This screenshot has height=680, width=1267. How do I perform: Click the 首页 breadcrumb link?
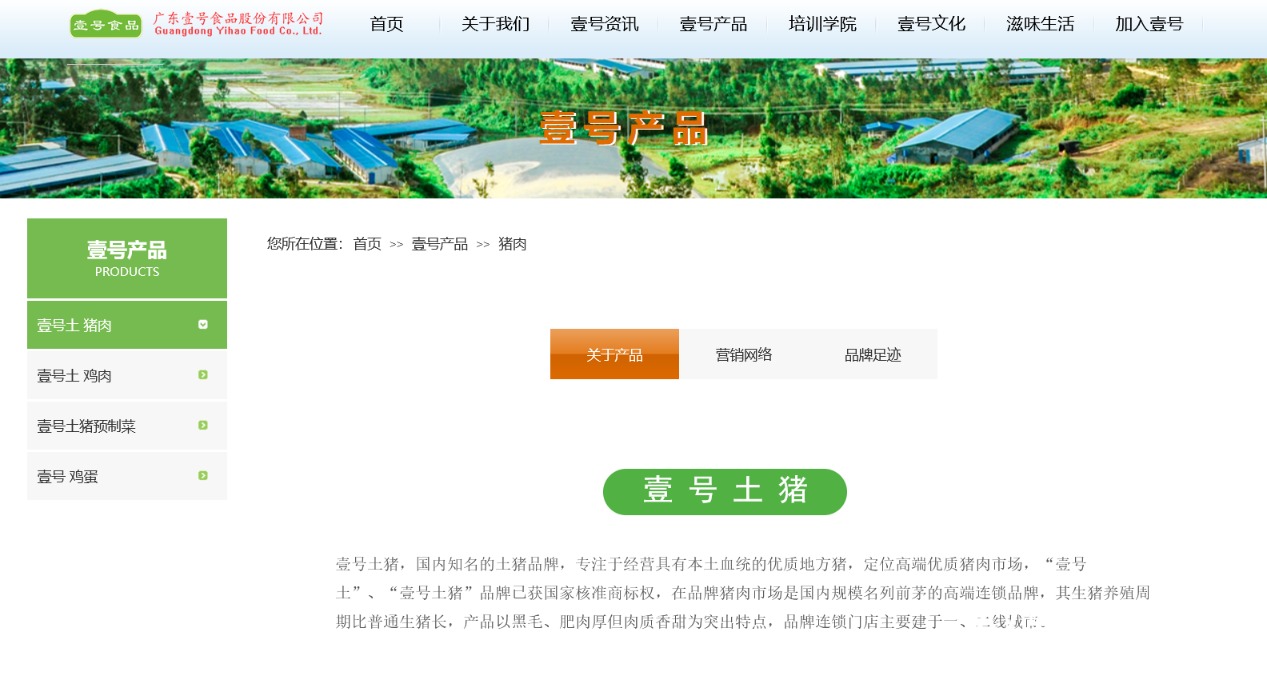click(366, 243)
